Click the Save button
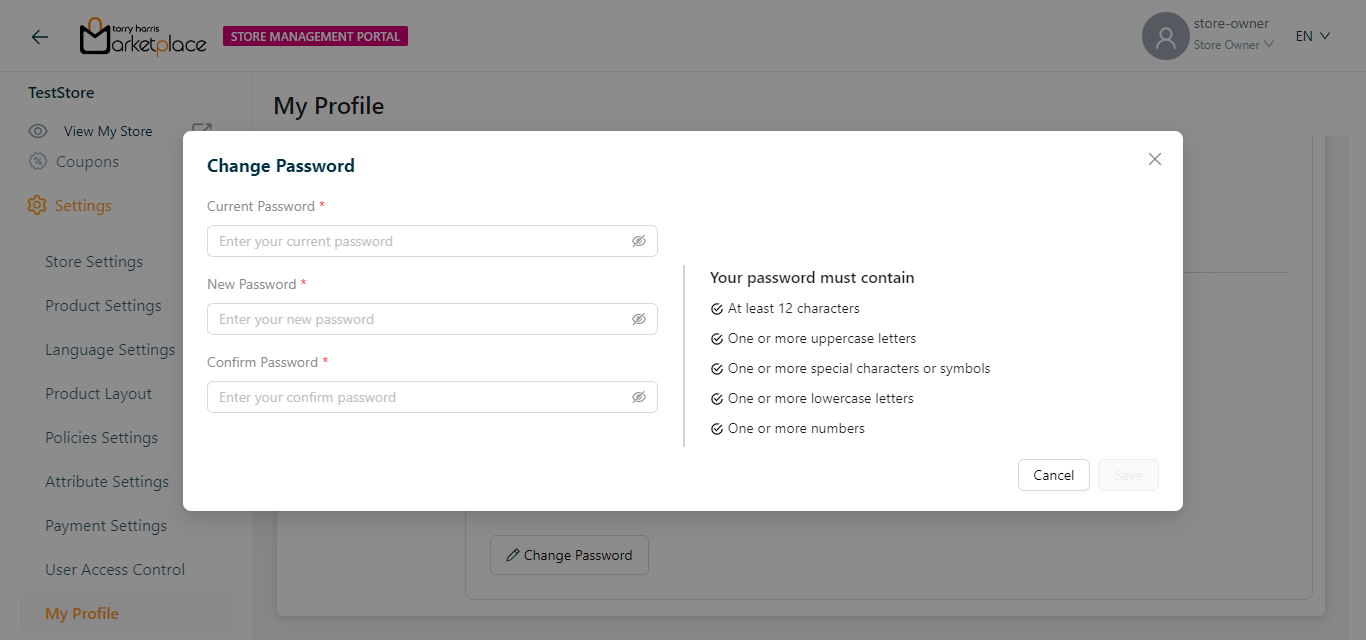The height and width of the screenshot is (640, 1366). (x=1128, y=475)
